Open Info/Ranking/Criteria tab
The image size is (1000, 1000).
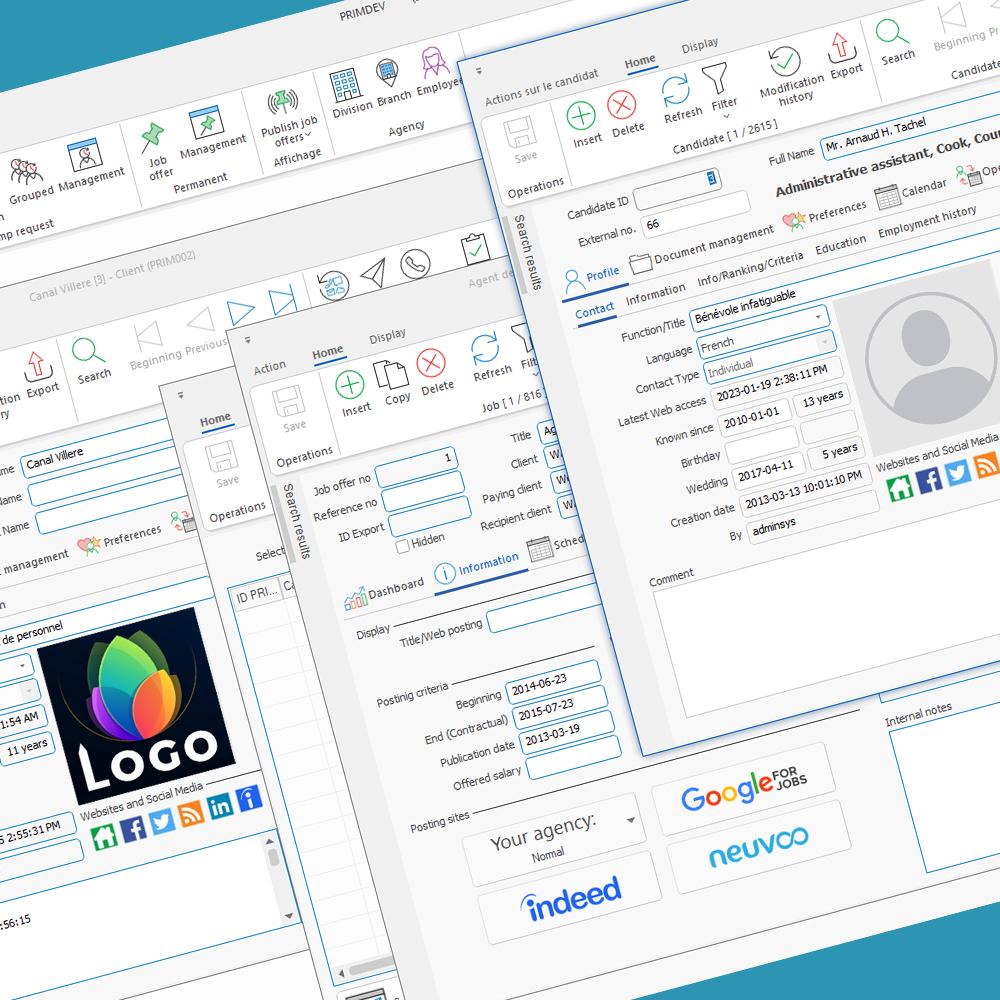click(750, 270)
